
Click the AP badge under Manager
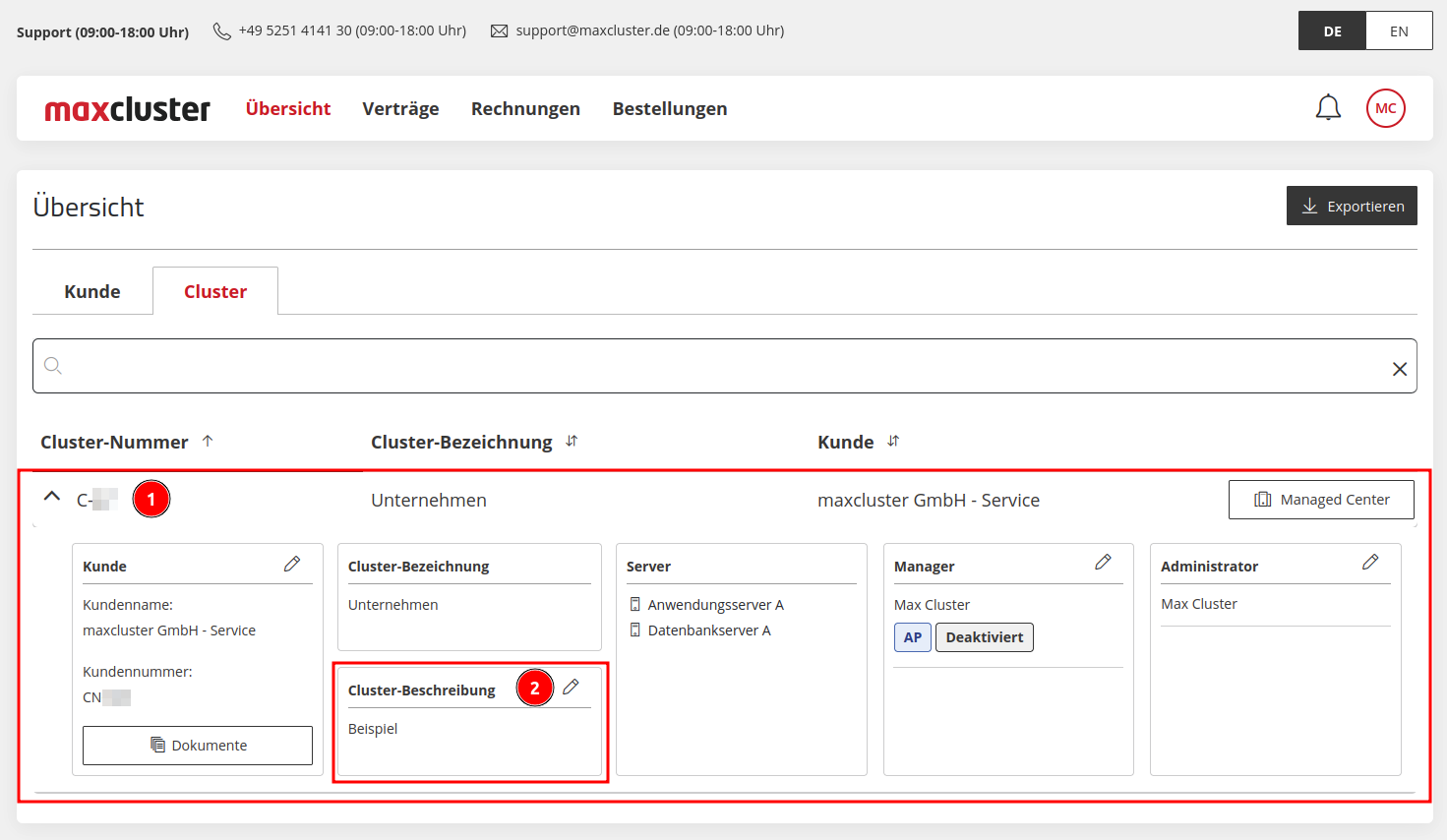tap(913, 637)
